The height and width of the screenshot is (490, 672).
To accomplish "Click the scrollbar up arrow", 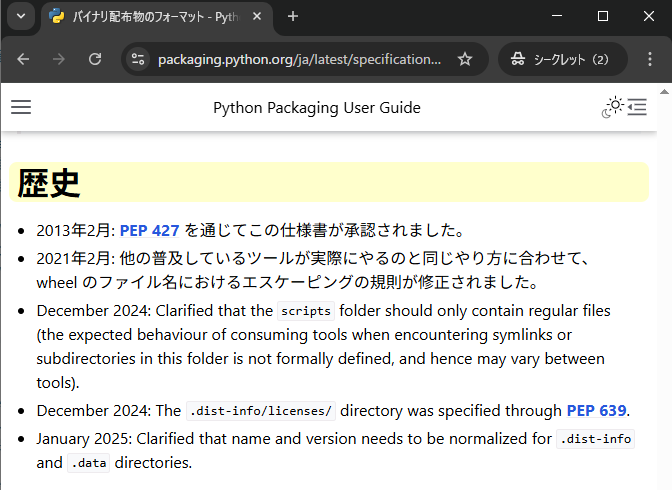I will point(664,92).
